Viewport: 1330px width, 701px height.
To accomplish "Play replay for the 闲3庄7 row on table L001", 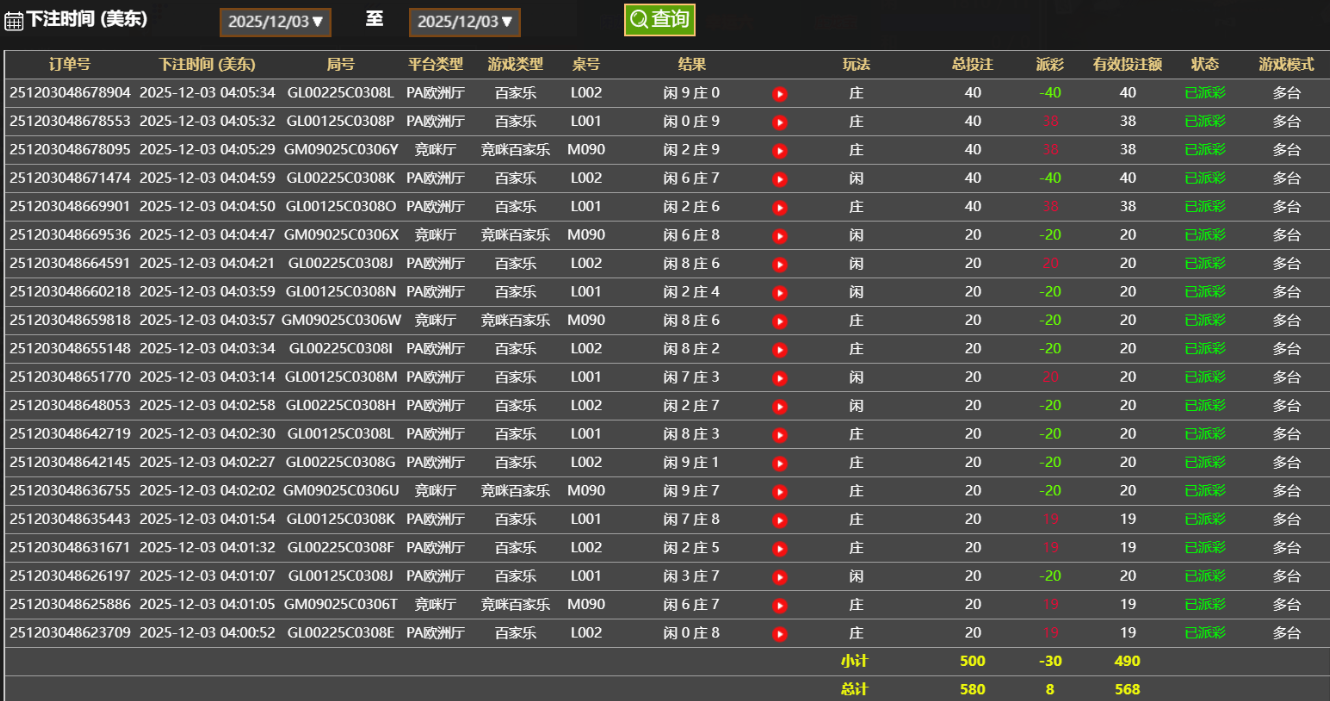I will (779, 577).
